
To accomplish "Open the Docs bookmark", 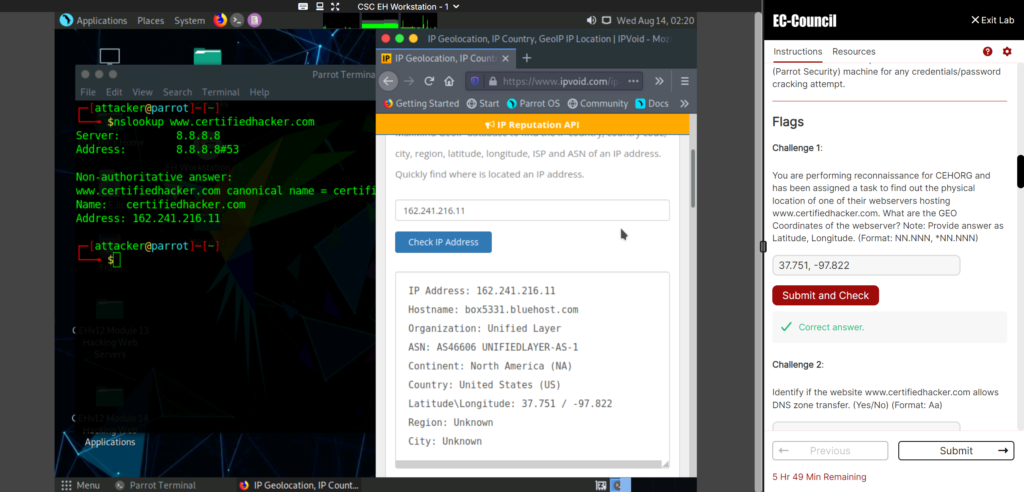I will 652,103.
